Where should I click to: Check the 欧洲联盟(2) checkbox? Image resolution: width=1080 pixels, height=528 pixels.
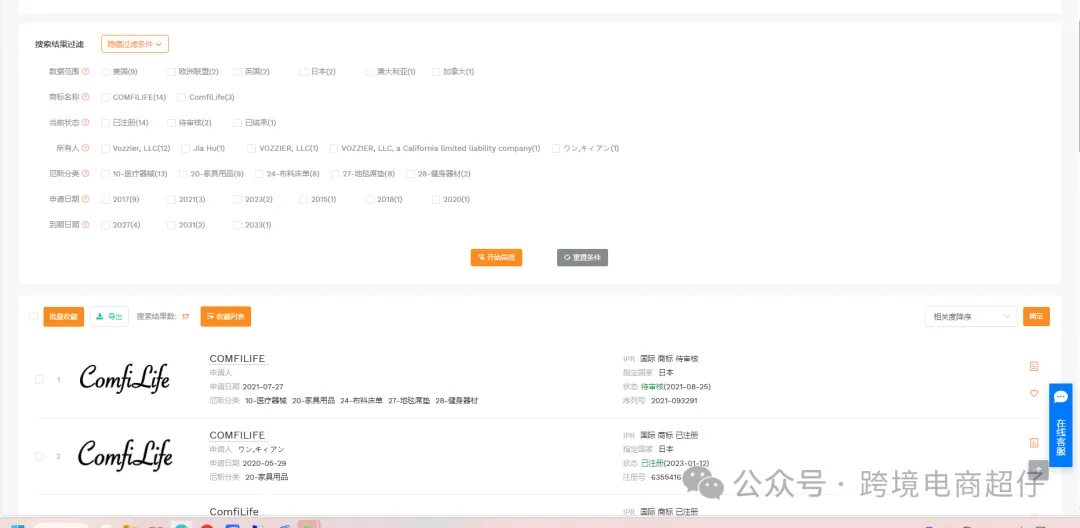pyautogui.click(x=172, y=72)
